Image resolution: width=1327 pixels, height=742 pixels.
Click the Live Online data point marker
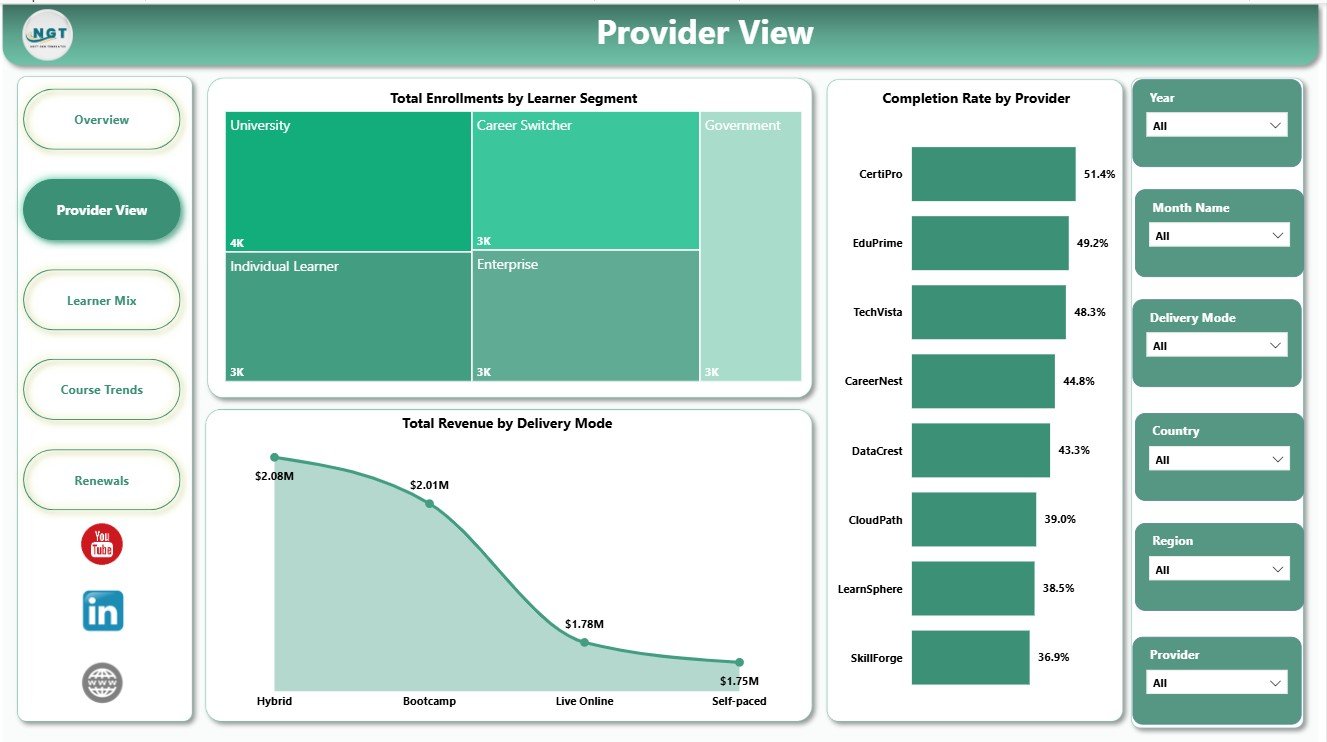[585, 642]
